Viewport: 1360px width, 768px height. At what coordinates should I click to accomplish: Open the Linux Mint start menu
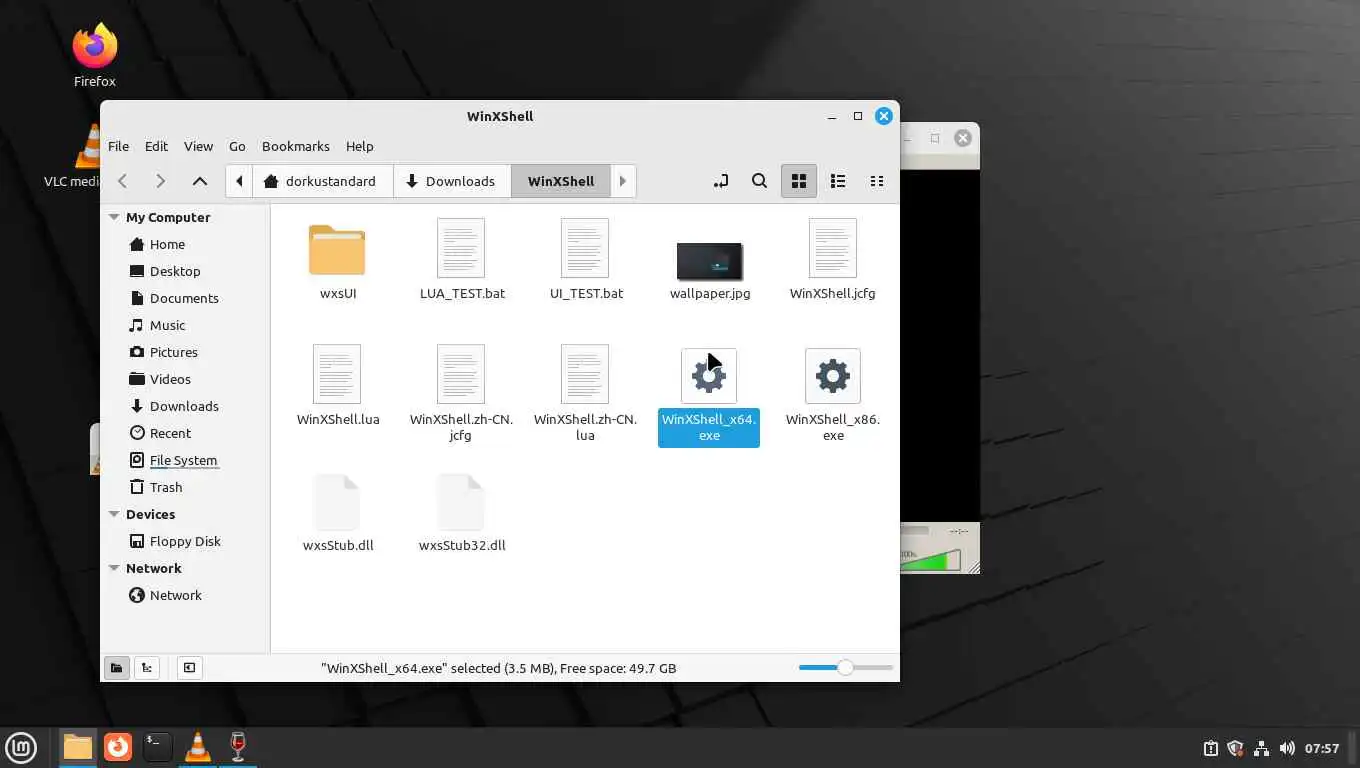click(21, 747)
